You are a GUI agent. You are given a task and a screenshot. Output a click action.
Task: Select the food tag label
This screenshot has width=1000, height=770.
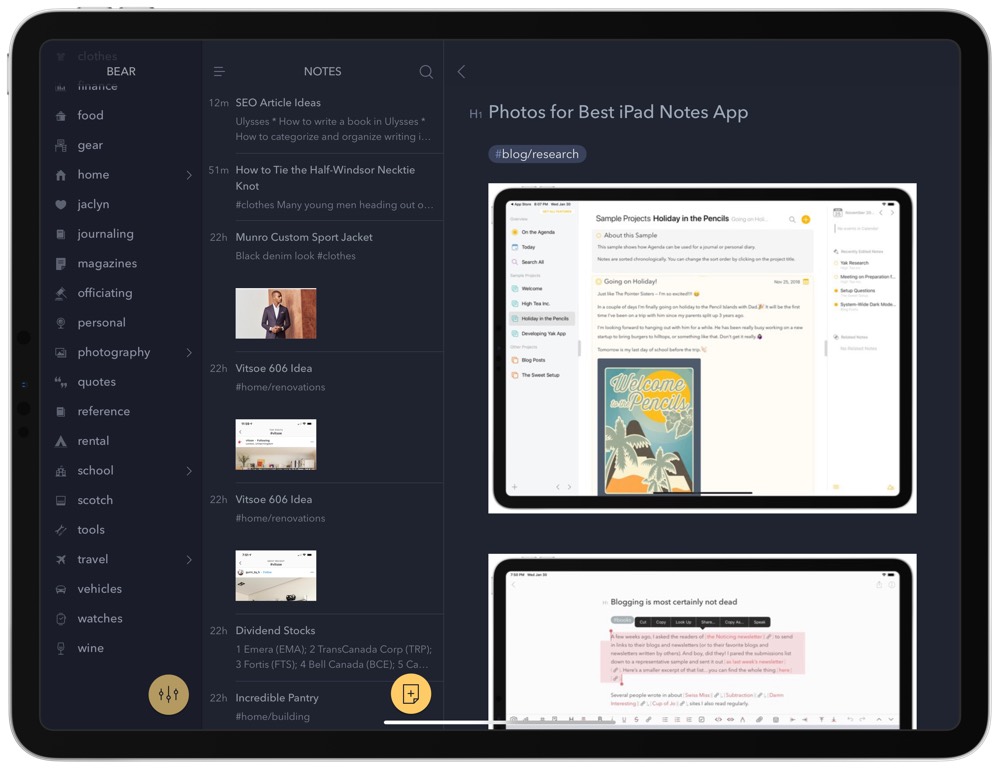[91, 115]
